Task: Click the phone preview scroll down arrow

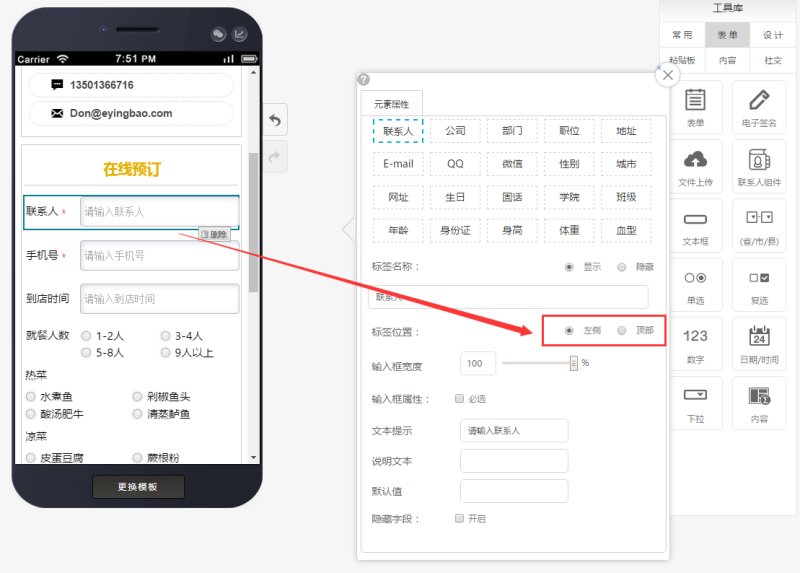Action: click(x=254, y=457)
